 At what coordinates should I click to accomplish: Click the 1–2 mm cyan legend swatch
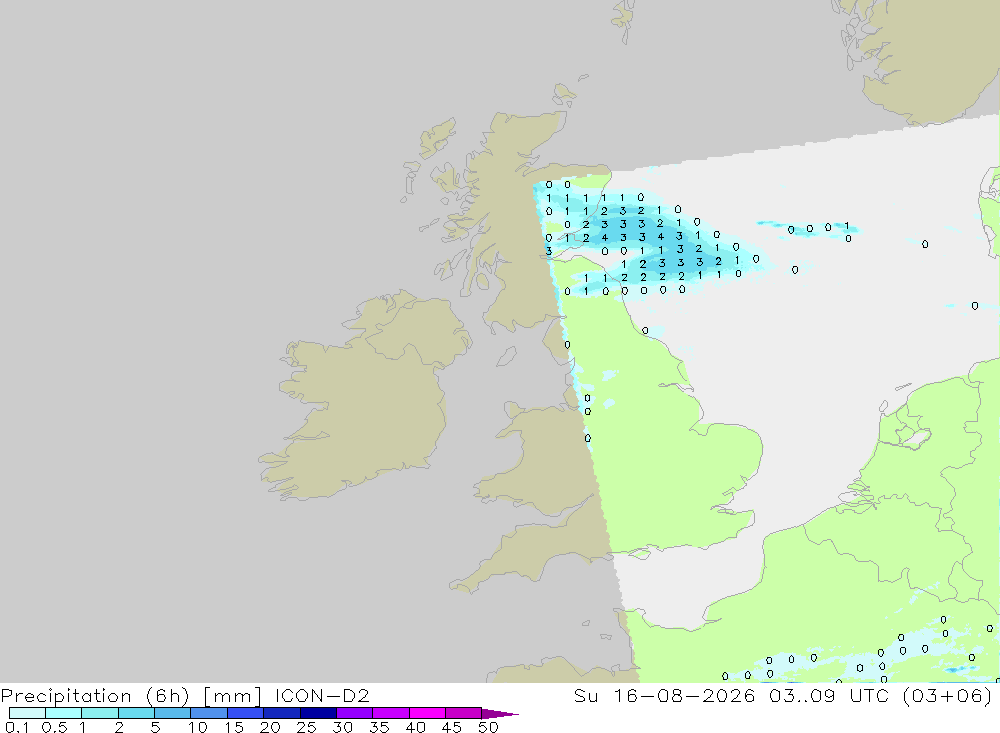pyautogui.click(x=99, y=713)
